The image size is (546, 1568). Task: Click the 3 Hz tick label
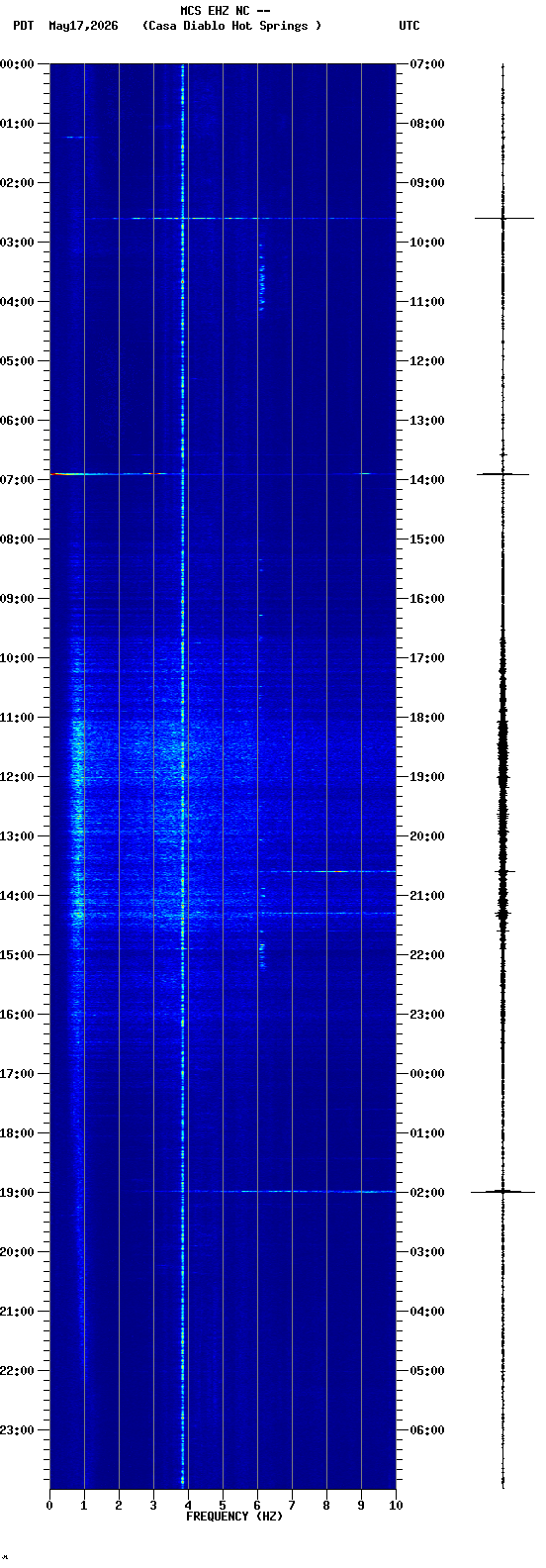point(153,1506)
